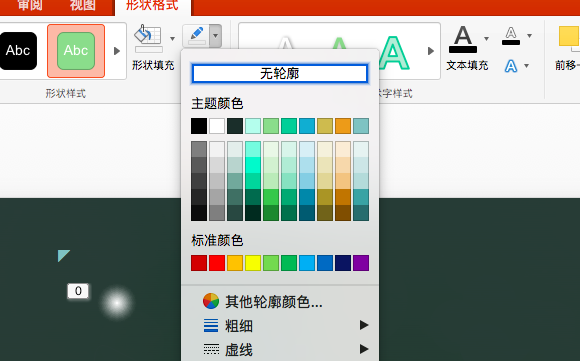Pick the red standard color swatch

[217, 263]
